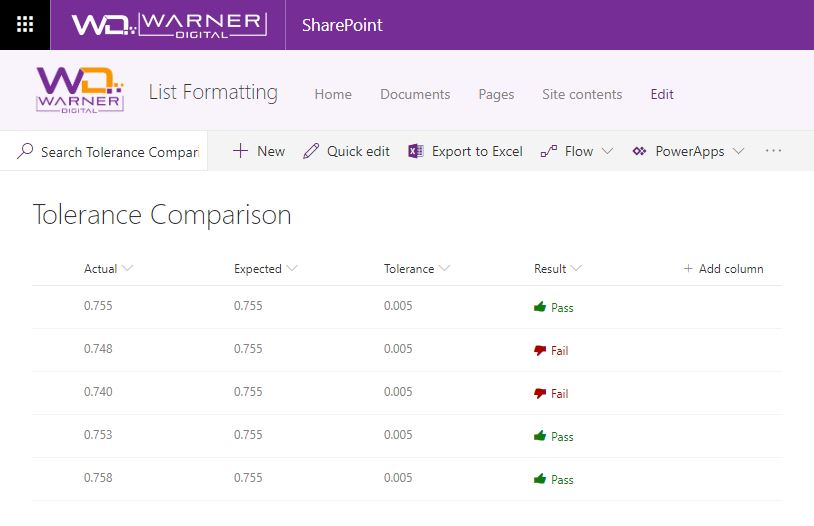Image resolution: width=814 pixels, height=526 pixels.
Task: Click the Result column header label
Action: [x=550, y=268]
